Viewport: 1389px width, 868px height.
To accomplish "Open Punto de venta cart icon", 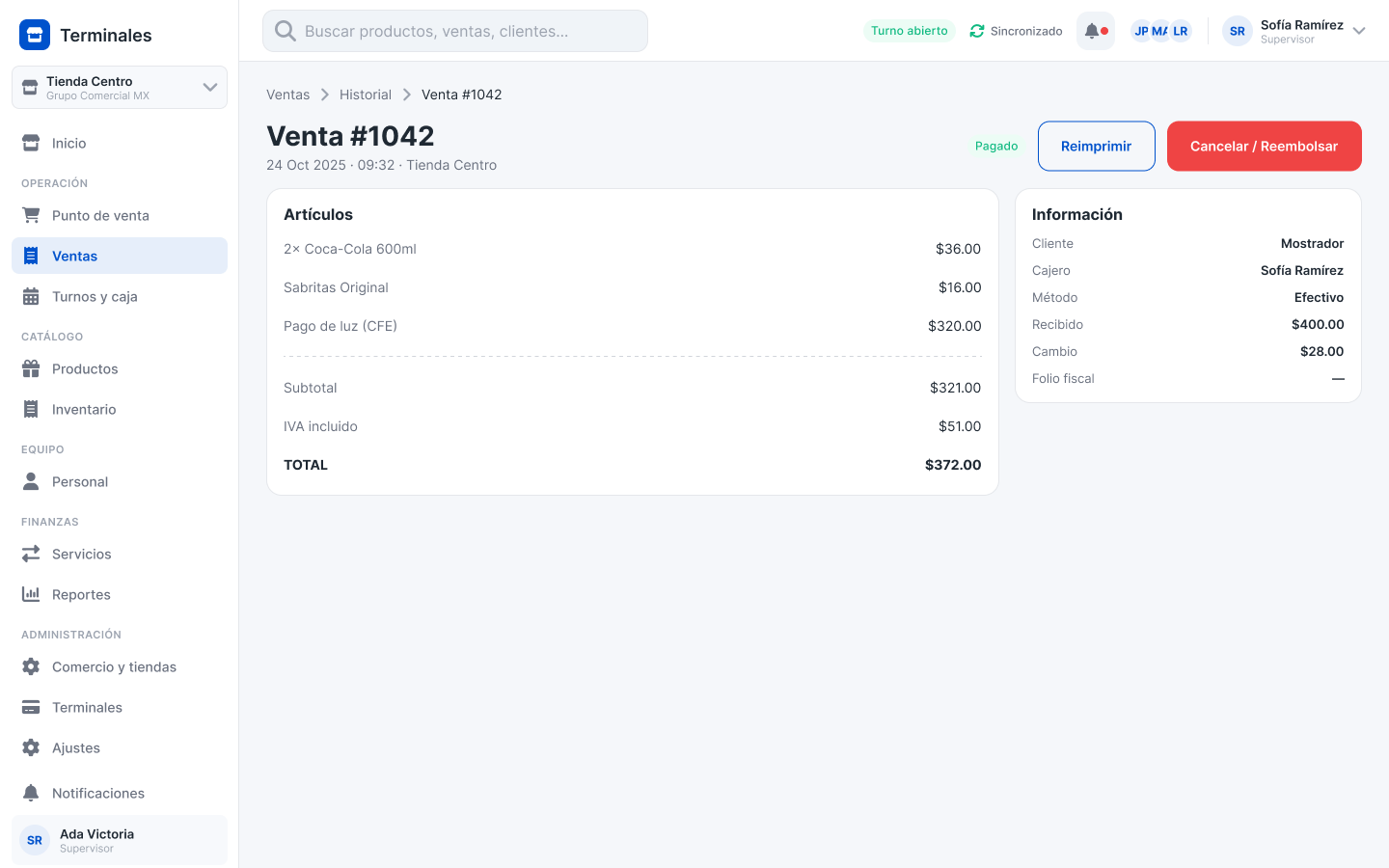I will 31,215.
